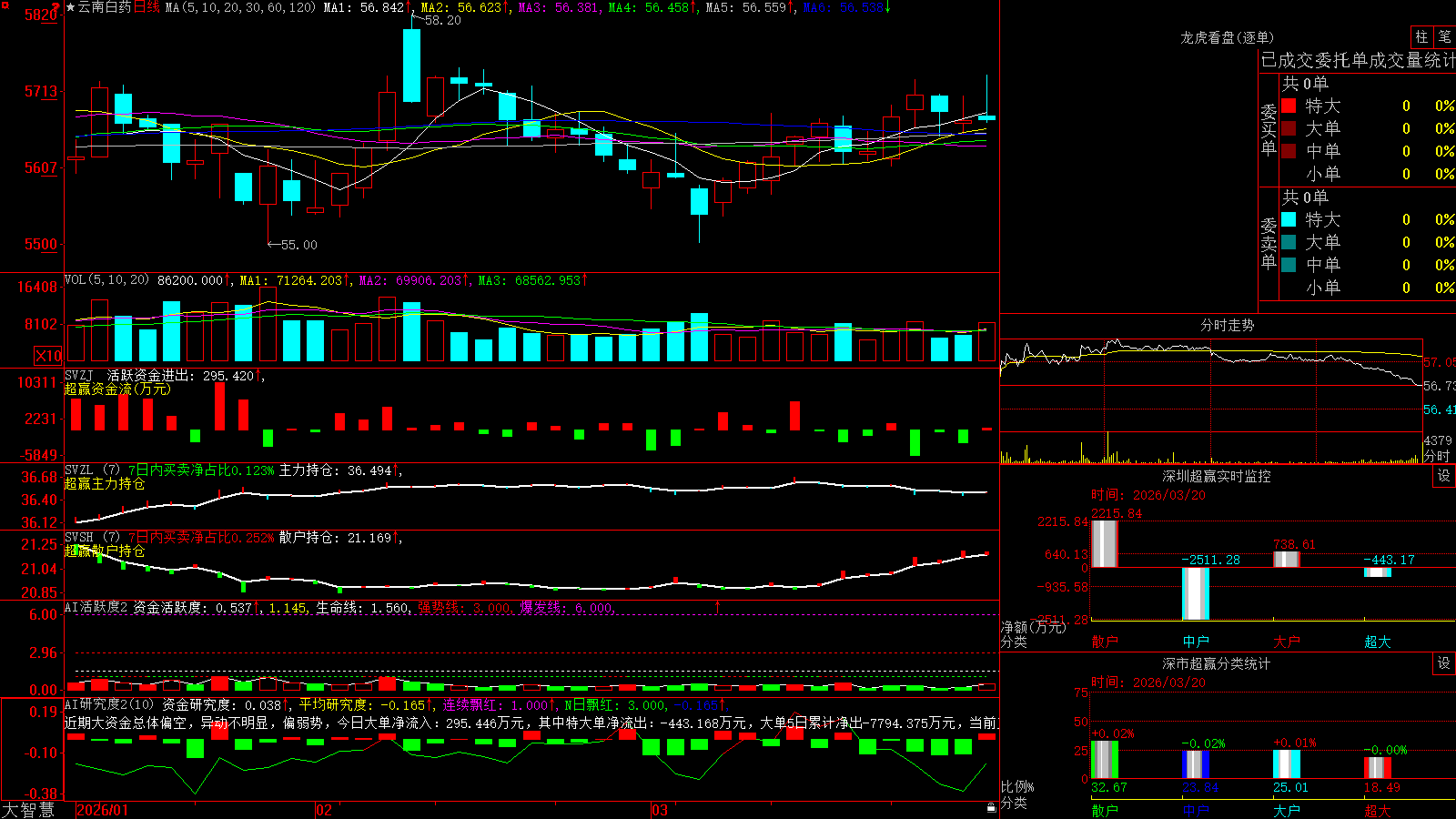
Task: Click the -443.17 超大 bar
Action: point(1378,572)
